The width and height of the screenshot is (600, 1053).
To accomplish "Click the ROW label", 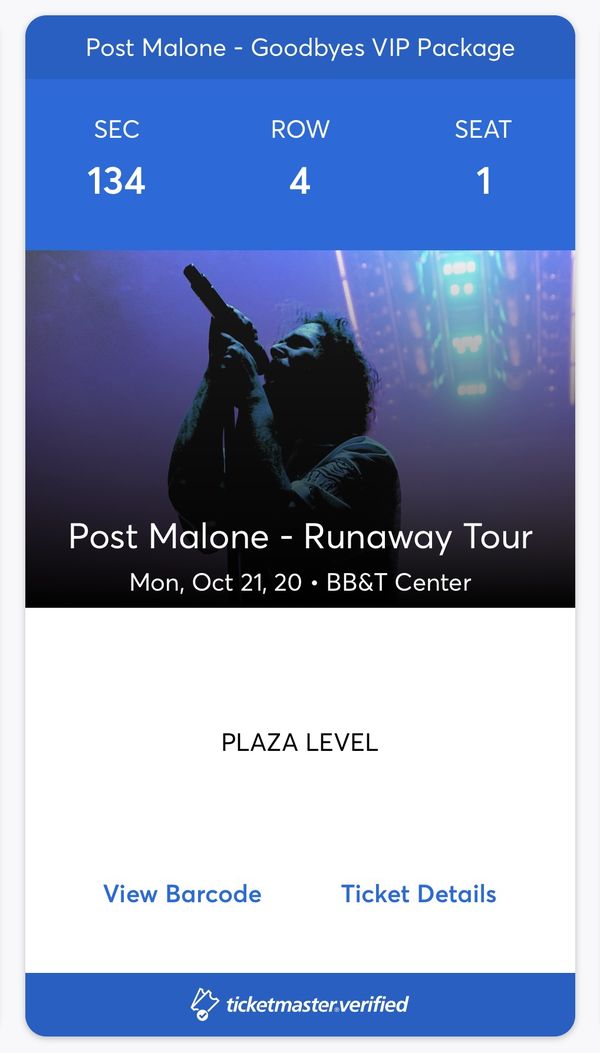I will (300, 129).
